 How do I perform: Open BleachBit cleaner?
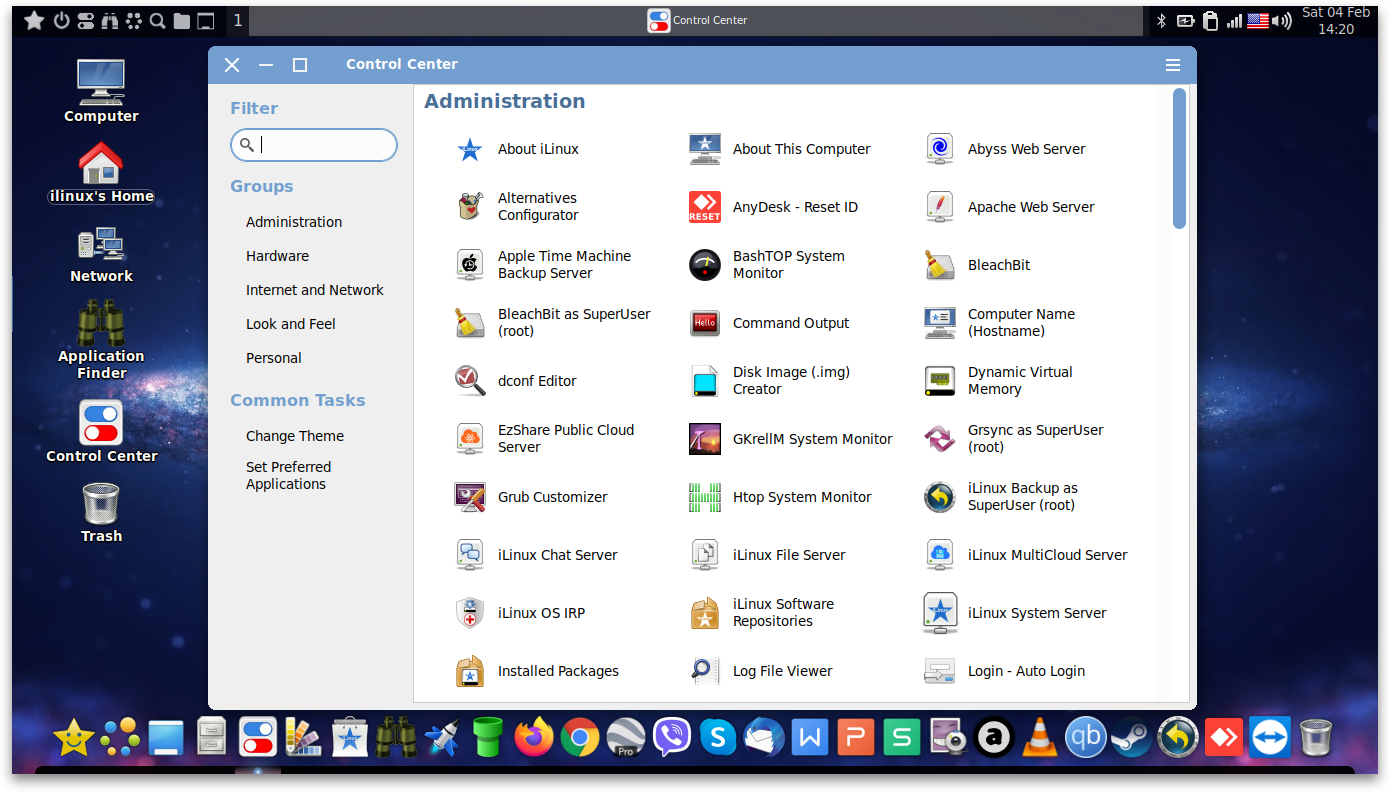977,265
